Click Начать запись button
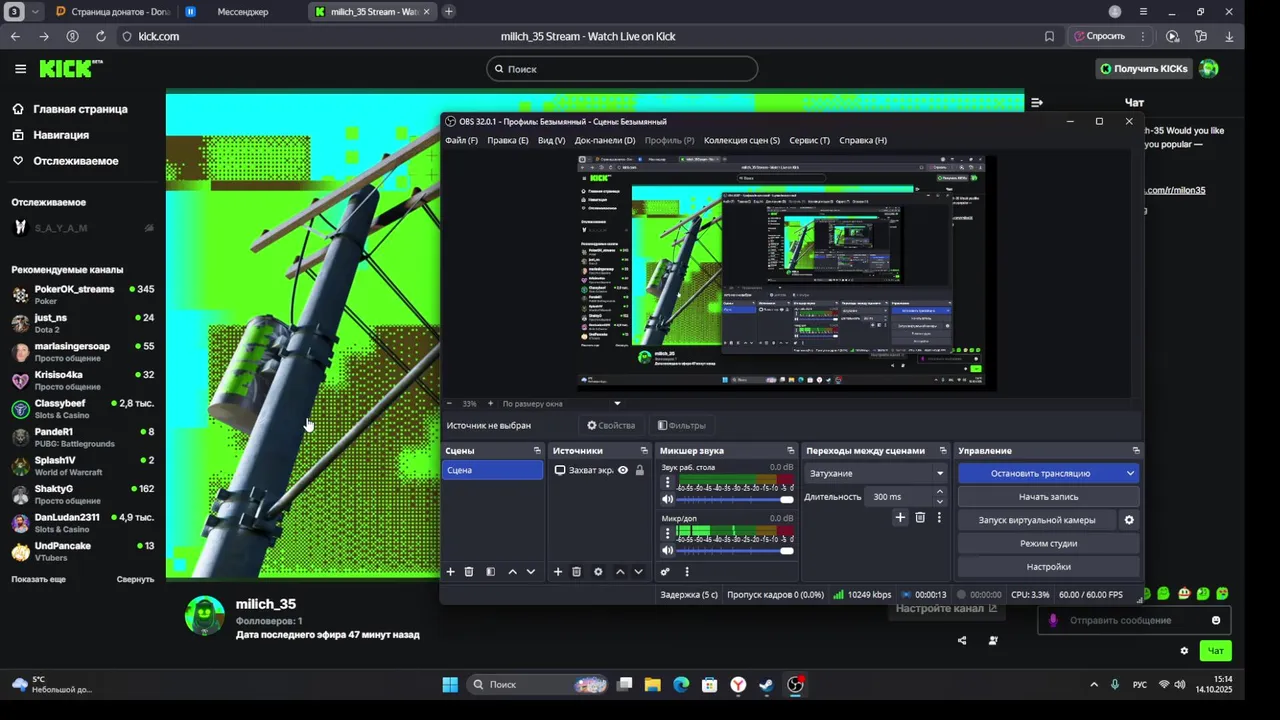 pyautogui.click(x=1048, y=497)
